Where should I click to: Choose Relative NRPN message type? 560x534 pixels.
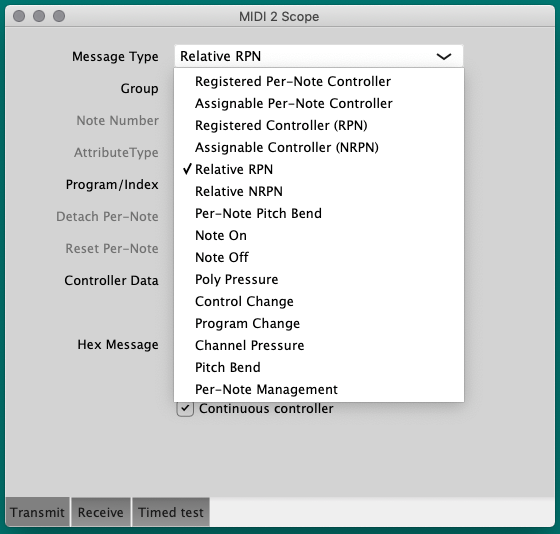(319, 191)
